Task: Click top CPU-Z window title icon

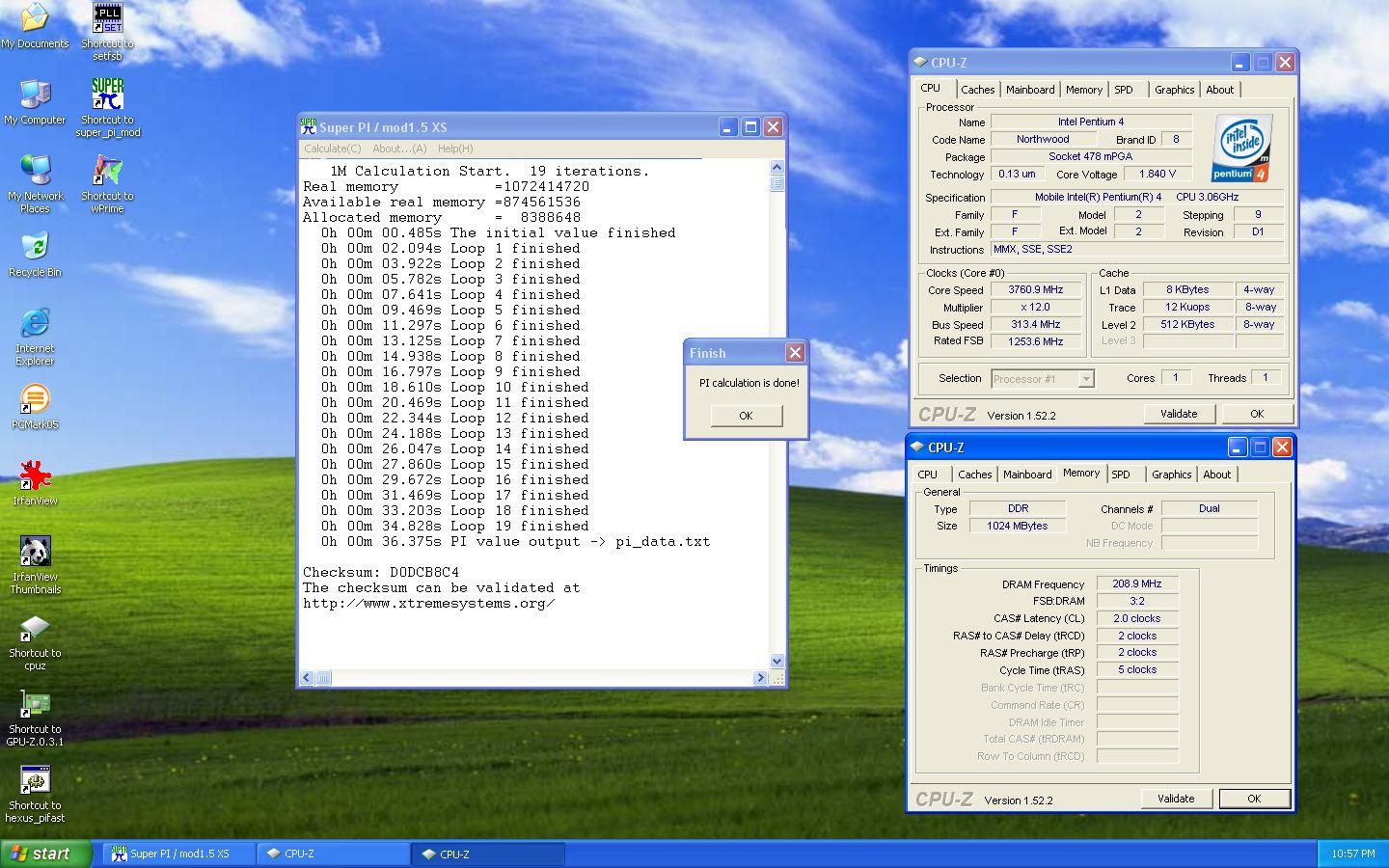Action: (920, 62)
